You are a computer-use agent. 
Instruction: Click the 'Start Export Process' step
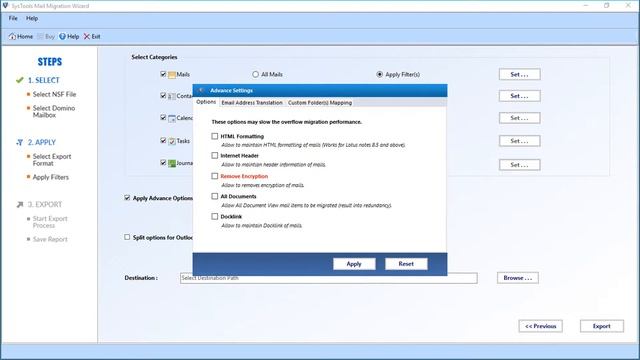[x=50, y=222]
